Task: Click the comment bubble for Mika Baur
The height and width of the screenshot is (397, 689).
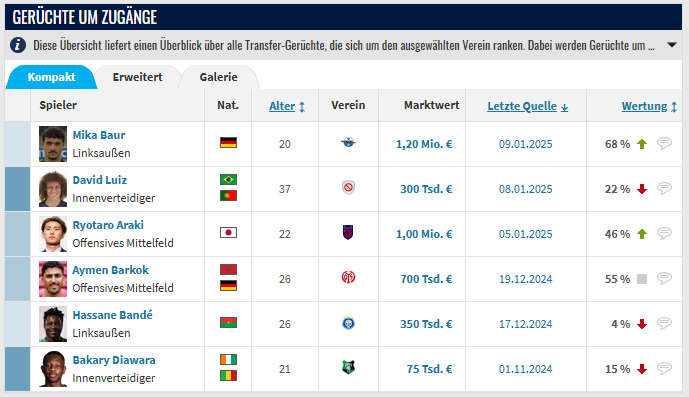Action: (664, 143)
